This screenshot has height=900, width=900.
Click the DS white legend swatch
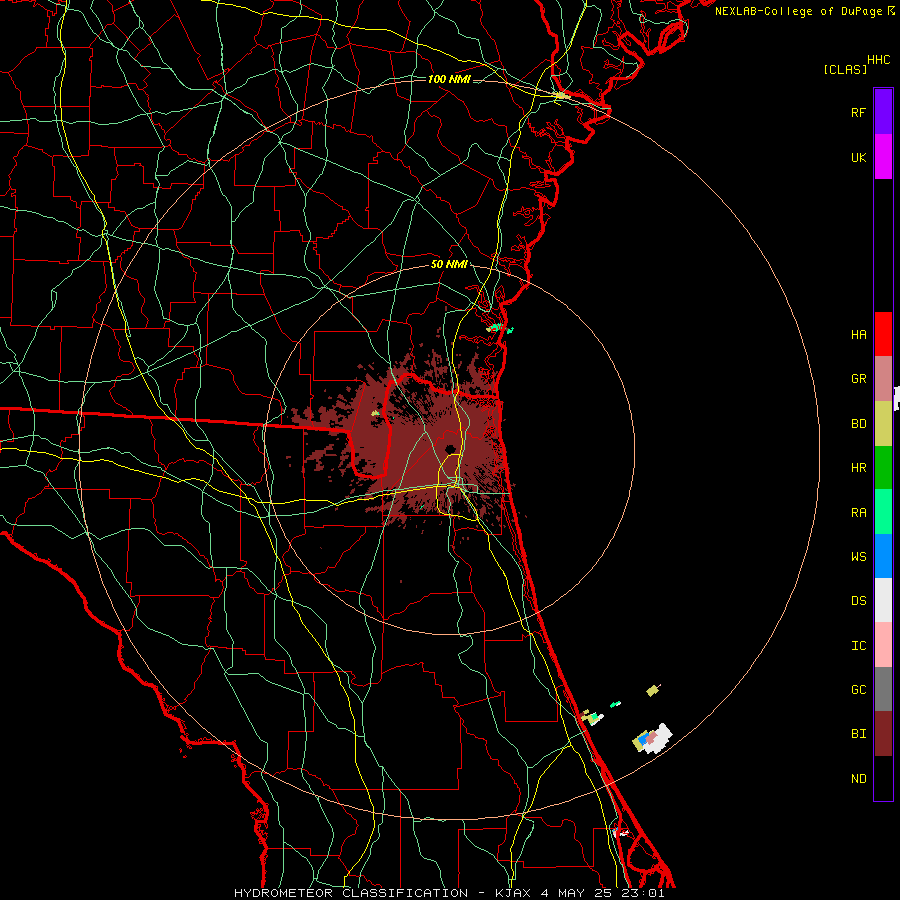point(883,600)
